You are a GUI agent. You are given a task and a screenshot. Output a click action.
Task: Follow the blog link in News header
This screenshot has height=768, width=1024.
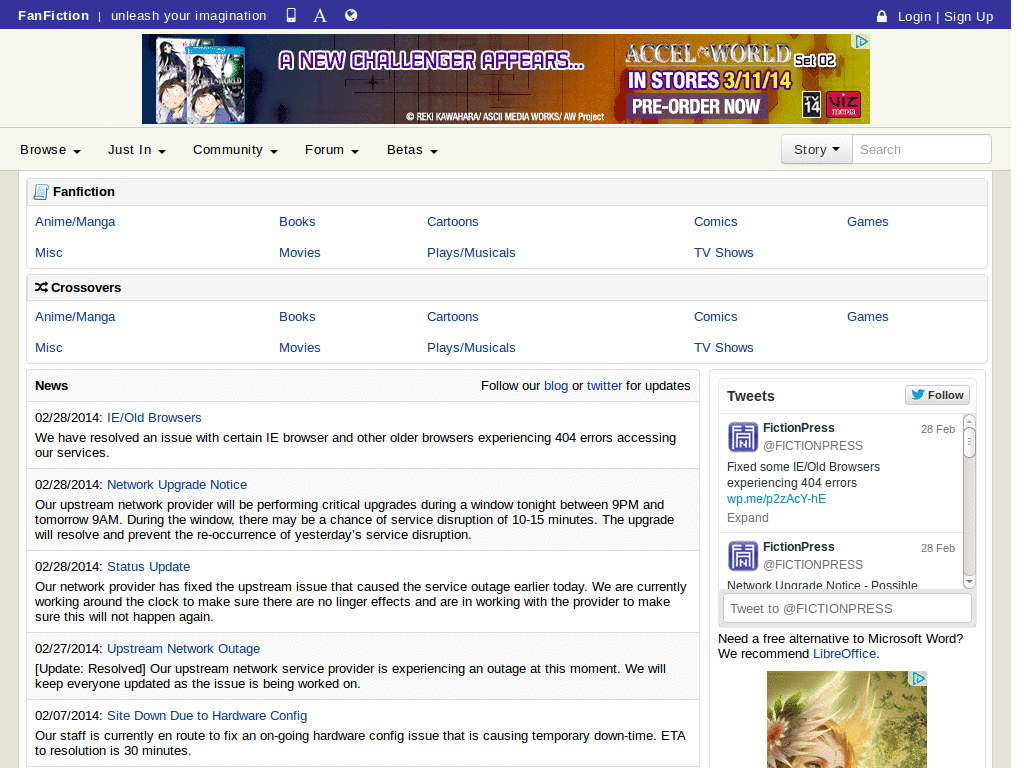click(556, 386)
